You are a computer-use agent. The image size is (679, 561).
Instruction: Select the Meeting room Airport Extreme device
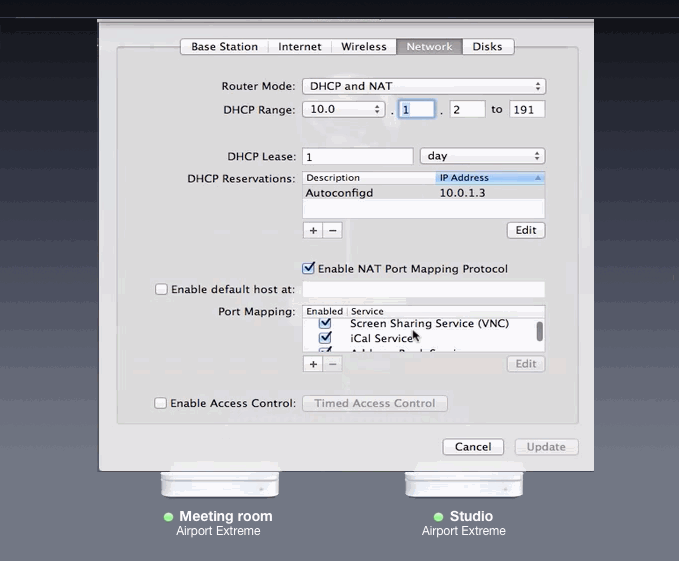[220, 484]
